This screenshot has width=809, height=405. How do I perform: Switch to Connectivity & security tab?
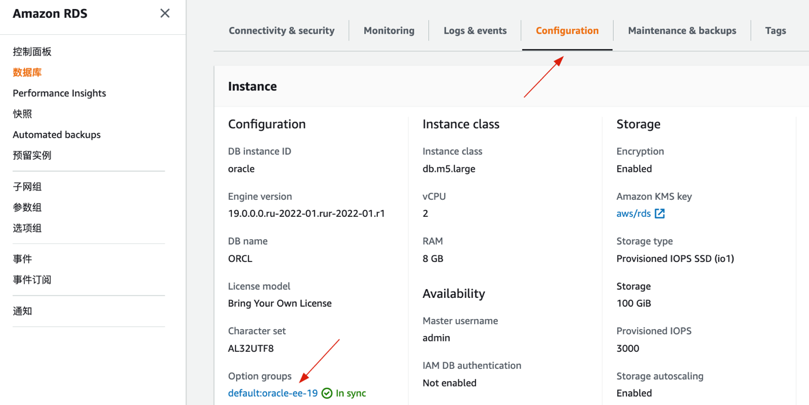[x=281, y=31]
